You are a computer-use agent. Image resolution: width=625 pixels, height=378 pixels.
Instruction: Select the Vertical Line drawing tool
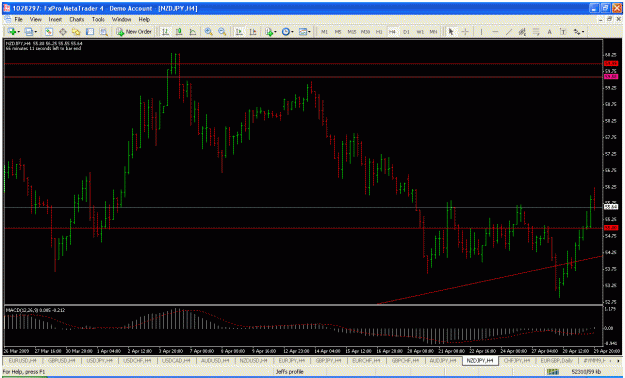pyautogui.click(x=482, y=32)
